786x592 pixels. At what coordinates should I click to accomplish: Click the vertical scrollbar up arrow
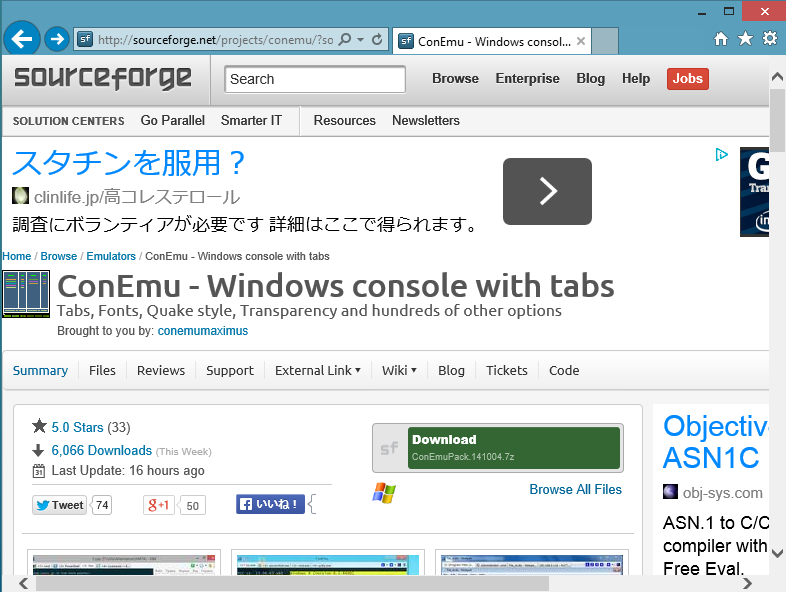pyautogui.click(x=777, y=77)
